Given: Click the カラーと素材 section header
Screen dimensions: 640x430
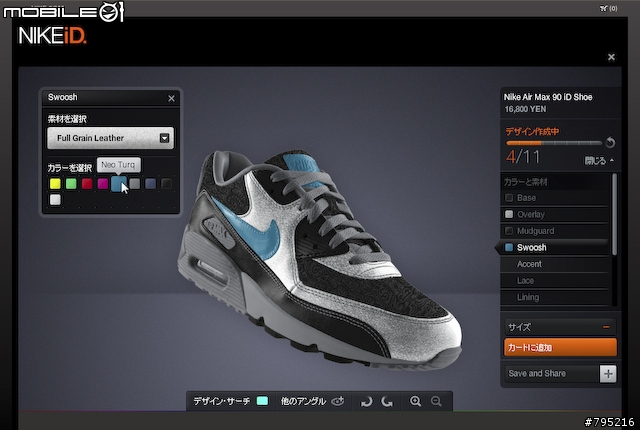Looking at the screenshot, I should (x=526, y=182).
